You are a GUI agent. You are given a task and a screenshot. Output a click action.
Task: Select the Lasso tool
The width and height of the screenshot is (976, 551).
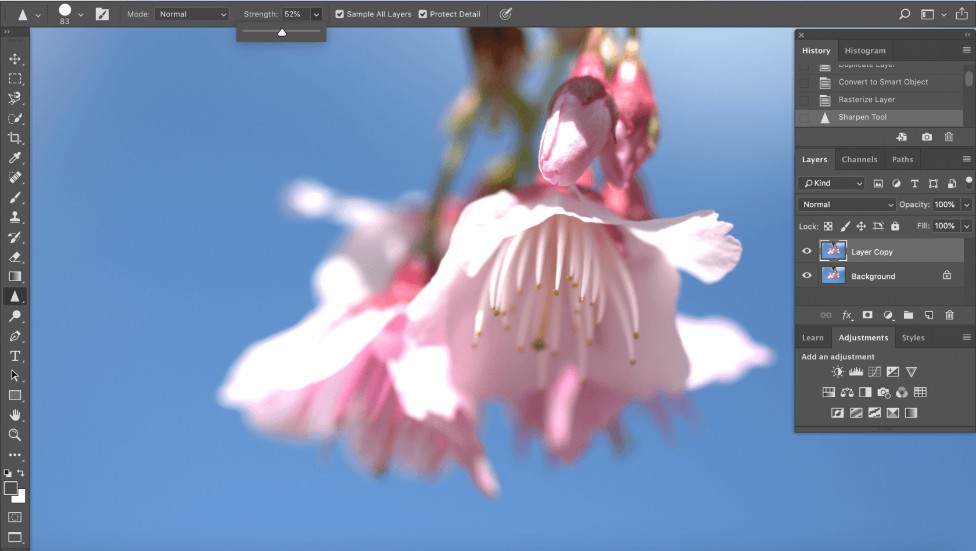(x=15, y=98)
